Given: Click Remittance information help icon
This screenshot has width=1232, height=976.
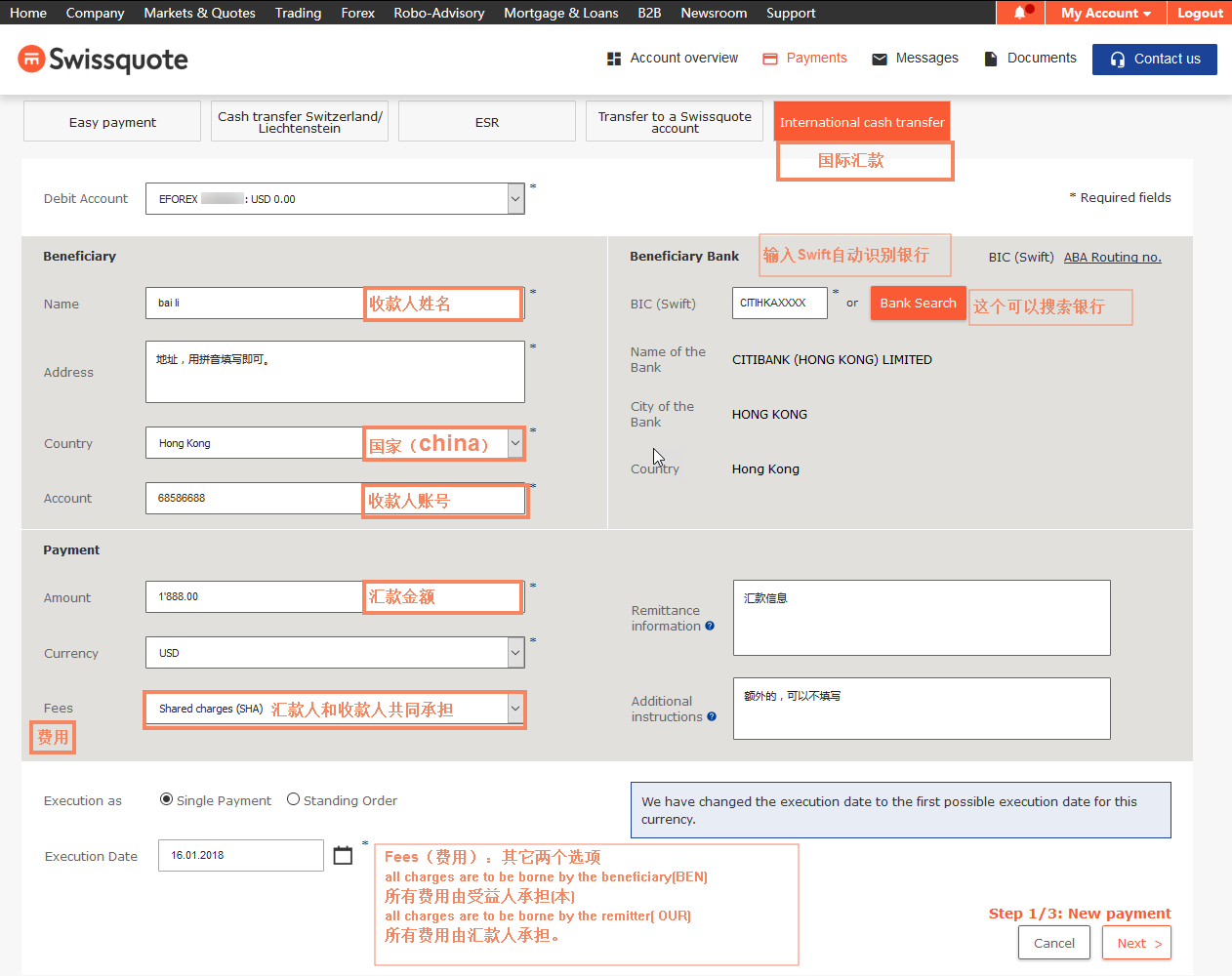Looking at the screenshot, I should 710,627.
